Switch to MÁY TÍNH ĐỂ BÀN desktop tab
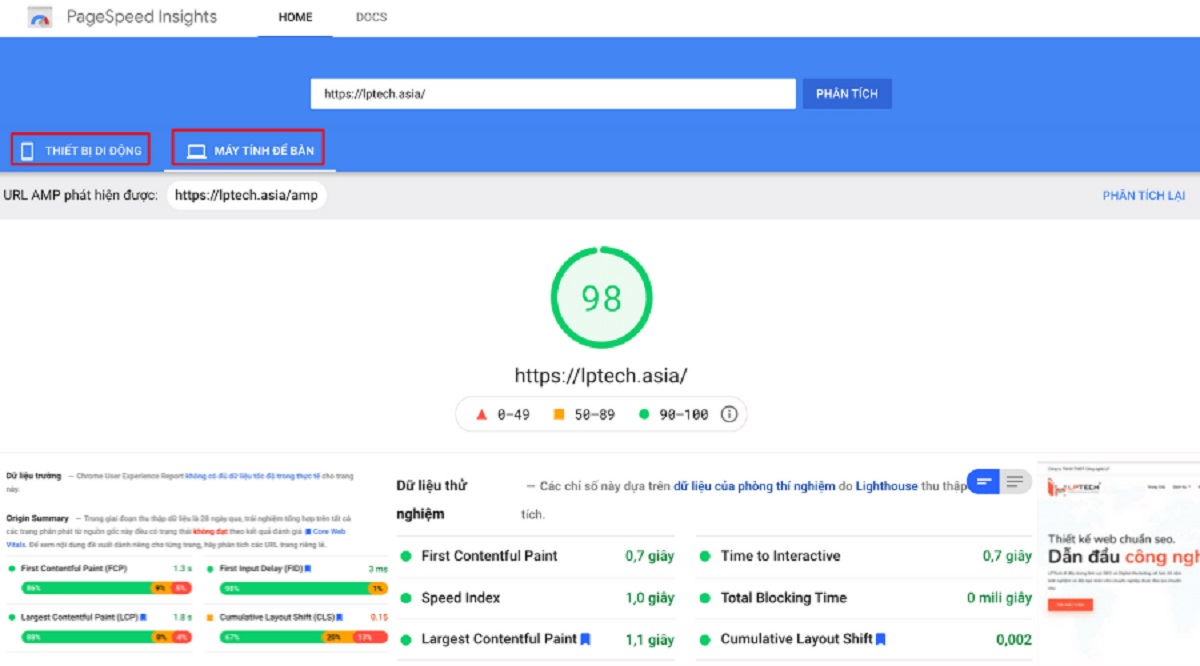This screenshot has height=666, width=1200. tap(248, 150)
